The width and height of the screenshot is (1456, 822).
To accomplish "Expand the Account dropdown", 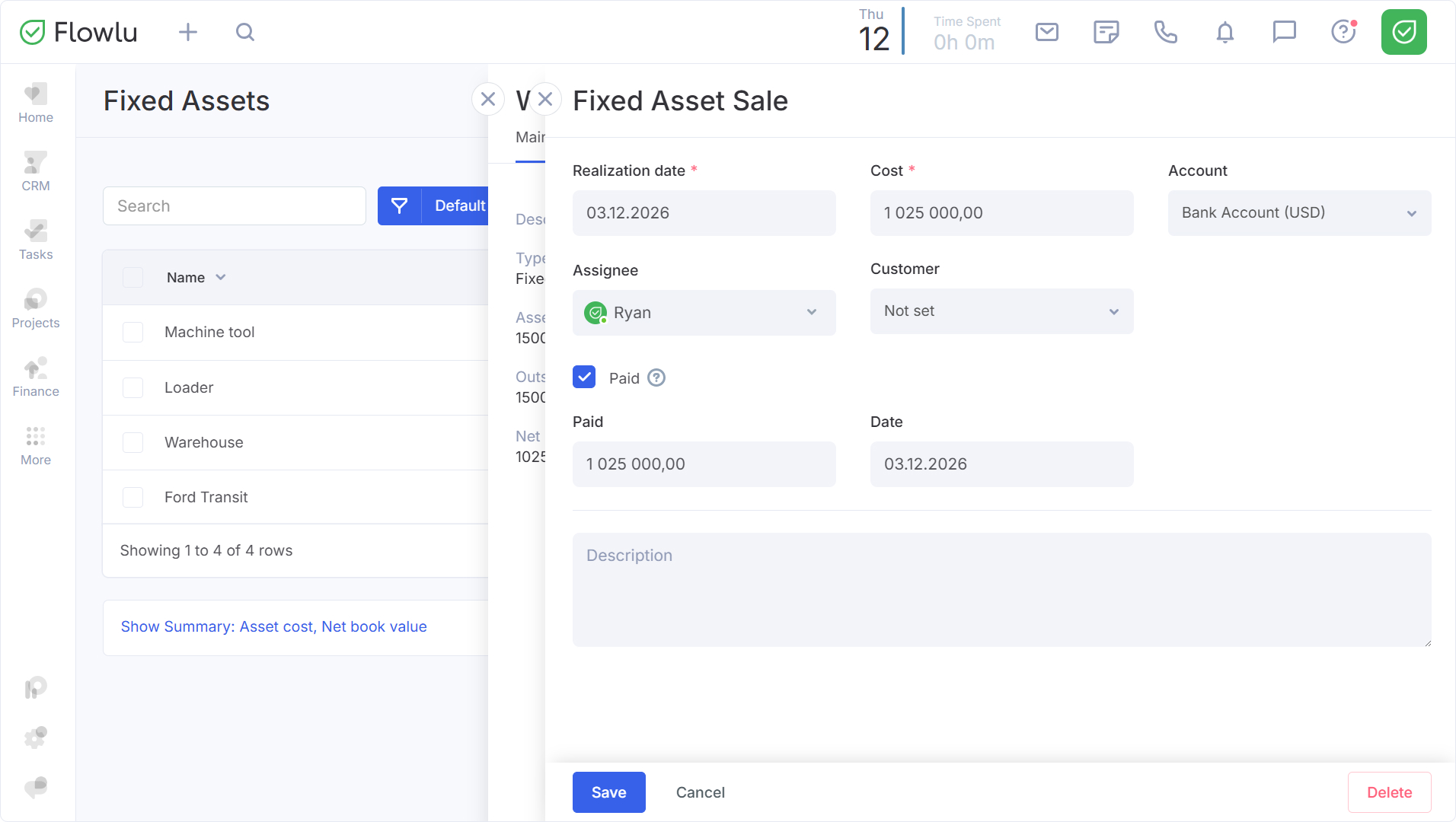I will coord(1299,213).
